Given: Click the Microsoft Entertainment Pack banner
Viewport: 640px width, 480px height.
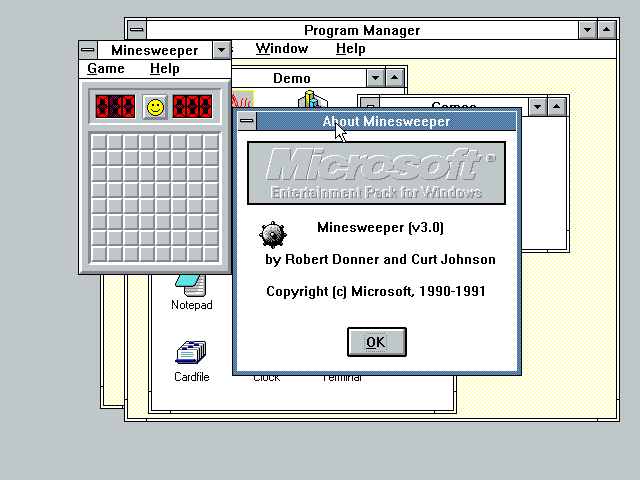Looking at the screenshot, I should pyautogui.click(x=376, y=173).
